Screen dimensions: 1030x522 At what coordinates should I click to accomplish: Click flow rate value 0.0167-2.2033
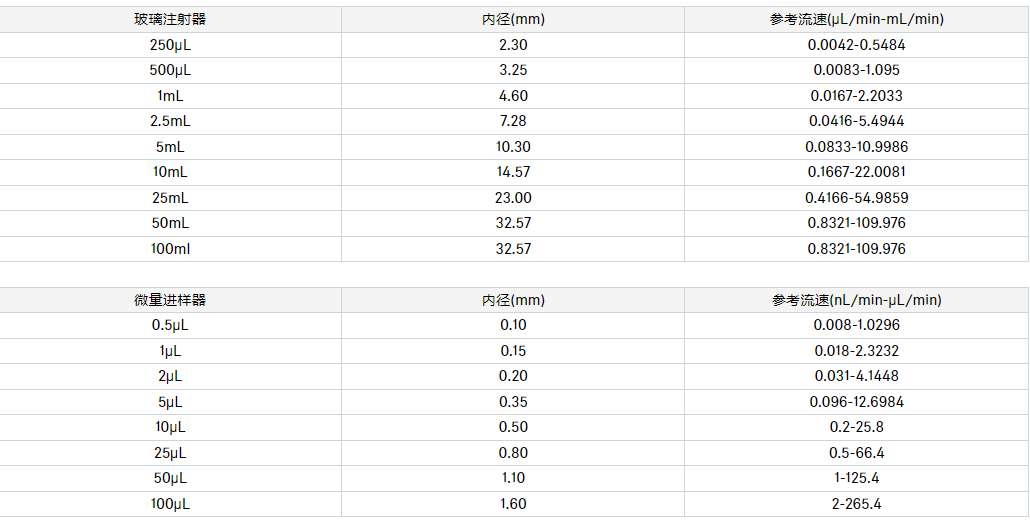pos(856,96)
